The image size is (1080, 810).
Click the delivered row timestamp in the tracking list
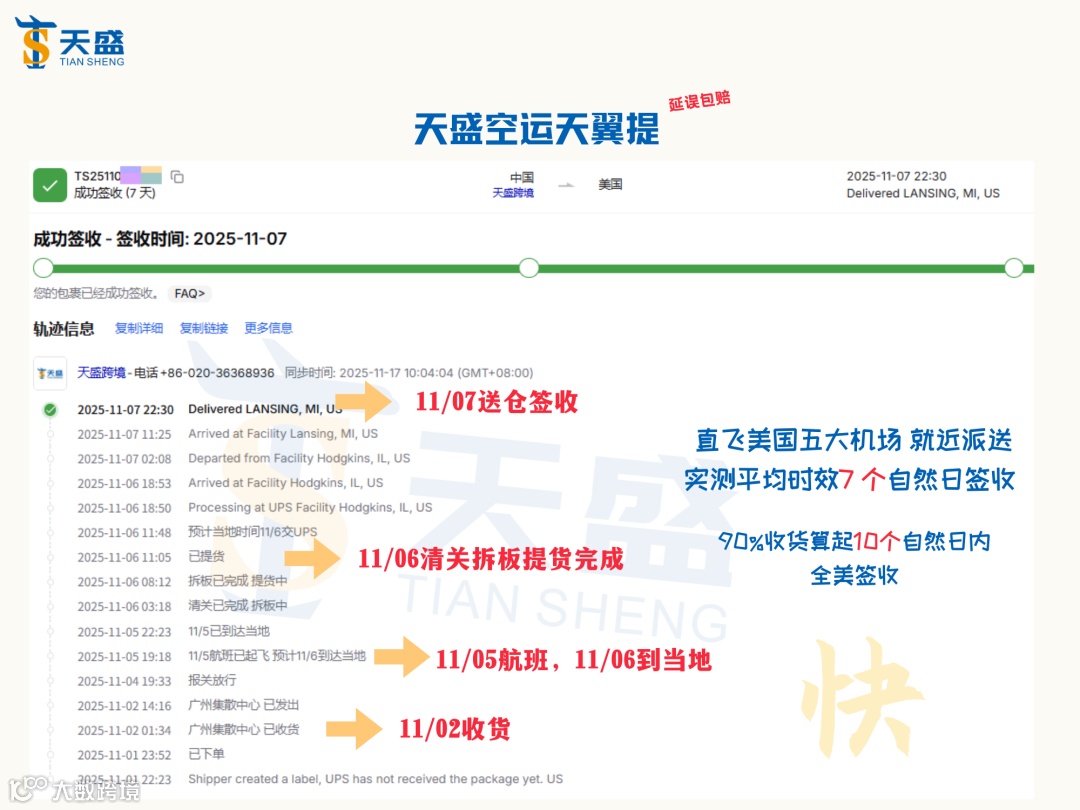(x=125, y=410)
